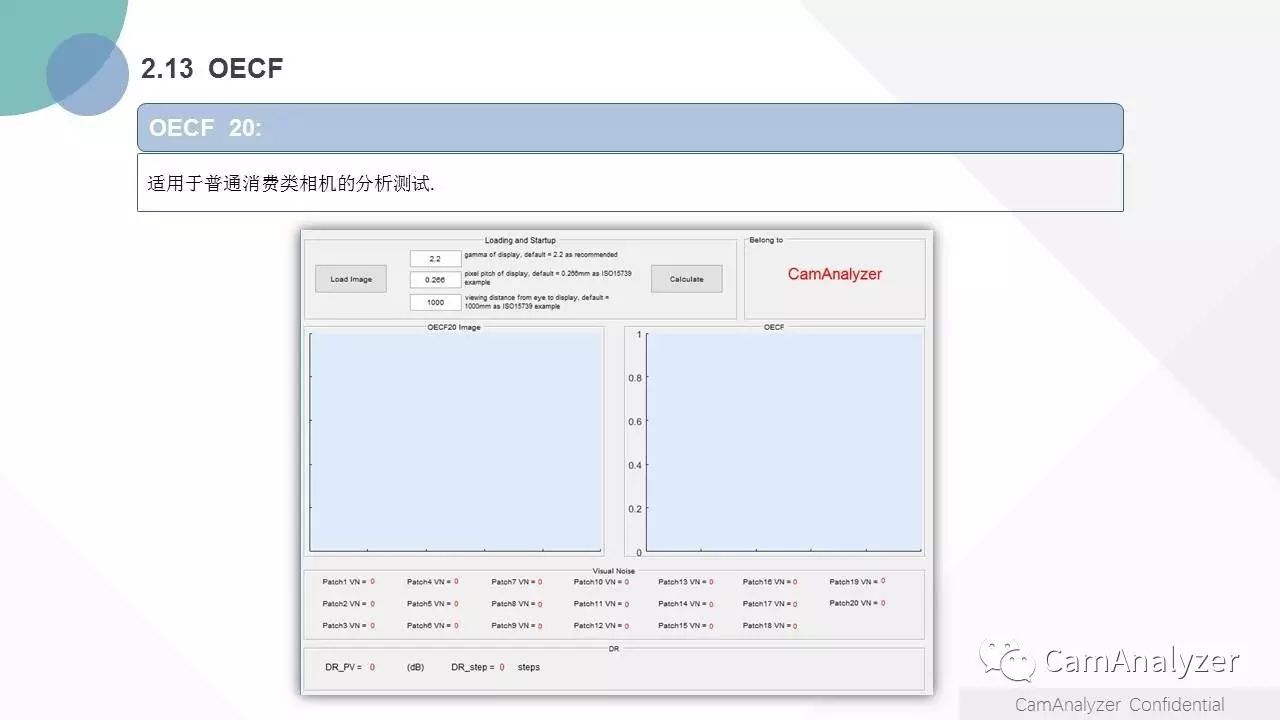Select the Patch18 VN value
The width and height of the screenshot is (1280, 720).
click(795, 626)
